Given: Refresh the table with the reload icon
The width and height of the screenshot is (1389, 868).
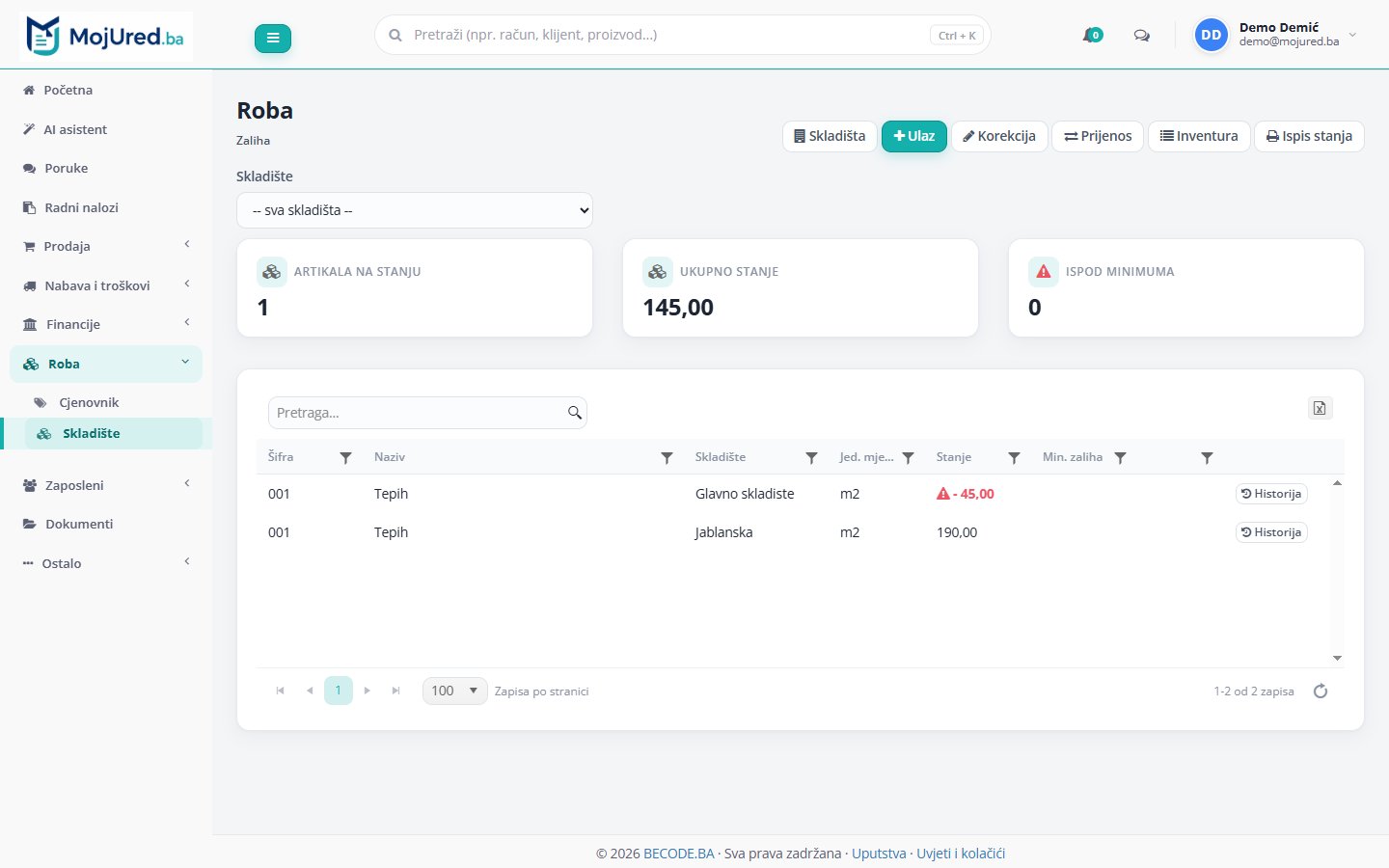Looking at the screenshot, I should click(1321, 691).
